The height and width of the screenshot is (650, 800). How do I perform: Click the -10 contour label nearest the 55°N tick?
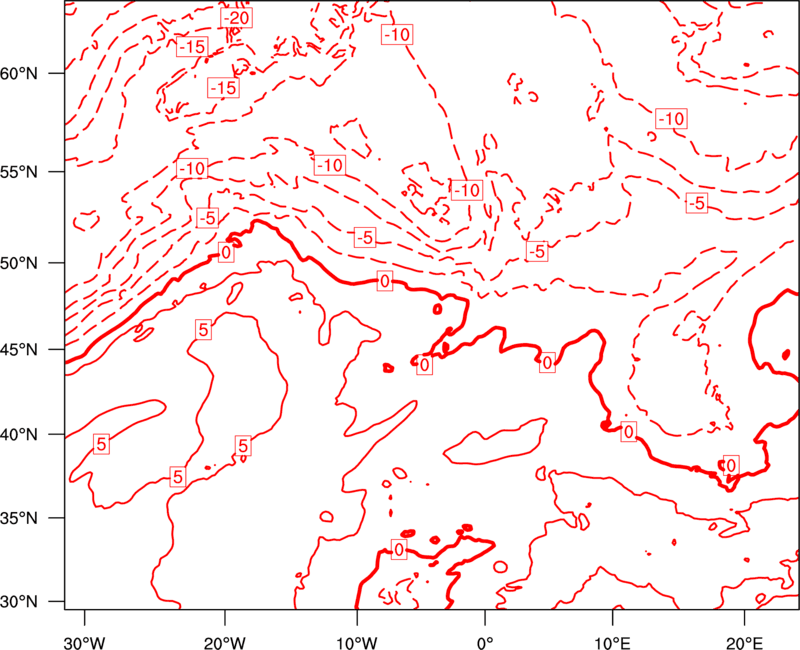pyautogui.click(x=192, y=168)
